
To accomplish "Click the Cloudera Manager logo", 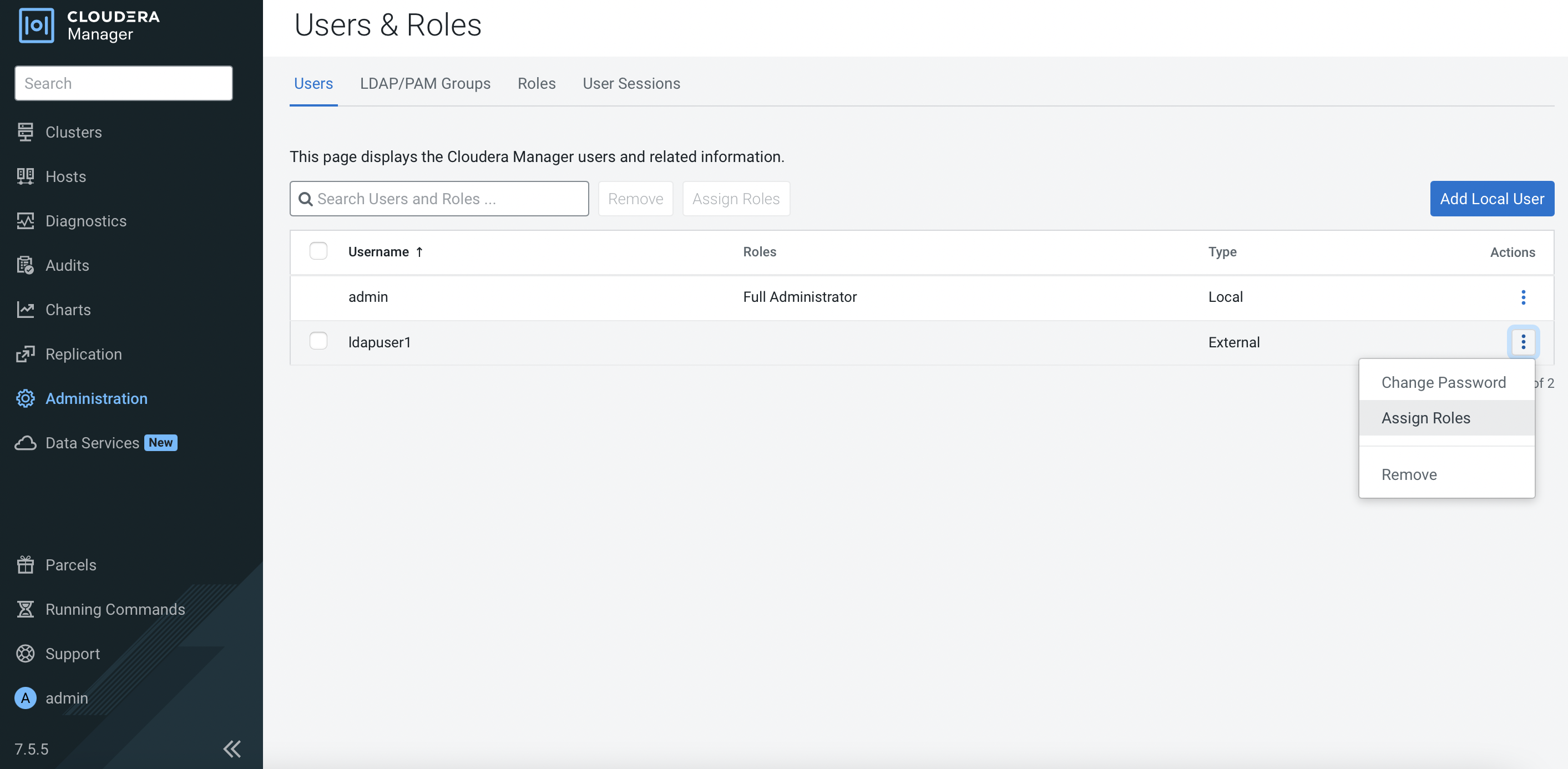I will pyautogui.click(x=37, y=26).
